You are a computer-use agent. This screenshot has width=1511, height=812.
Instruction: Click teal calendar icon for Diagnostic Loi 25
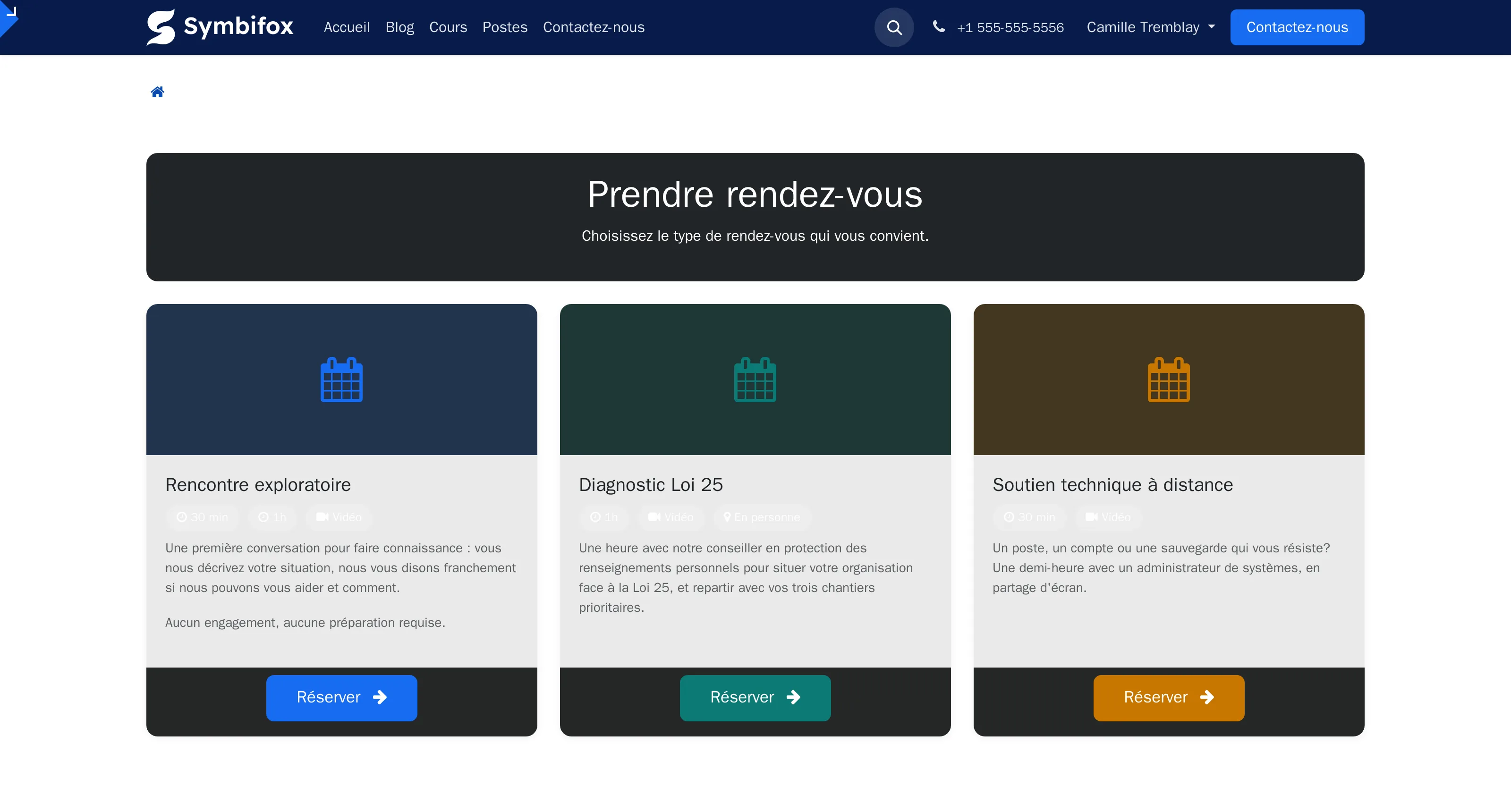(755, 379)
